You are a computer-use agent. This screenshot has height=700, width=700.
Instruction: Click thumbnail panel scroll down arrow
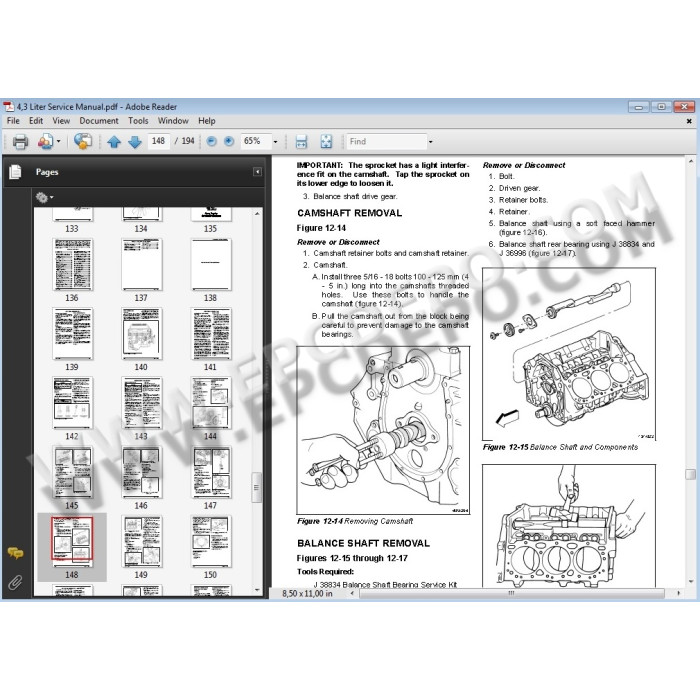pos(257,590)
